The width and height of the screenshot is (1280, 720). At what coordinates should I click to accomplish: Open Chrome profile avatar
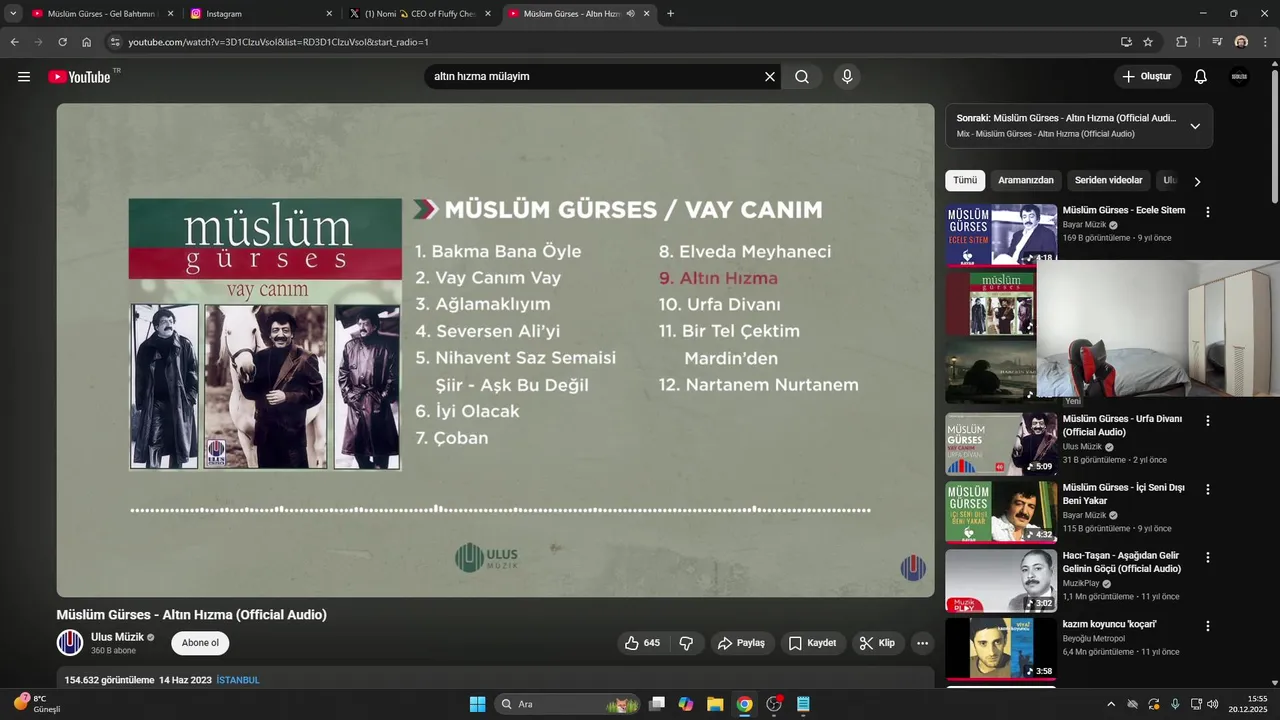[x=1241, y=42]
